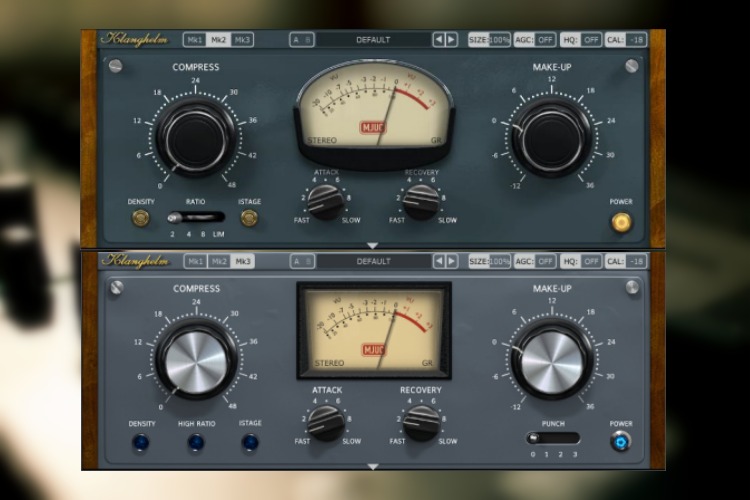Click the RATIO slide switch in Mk2 plugin

[196, 218]
